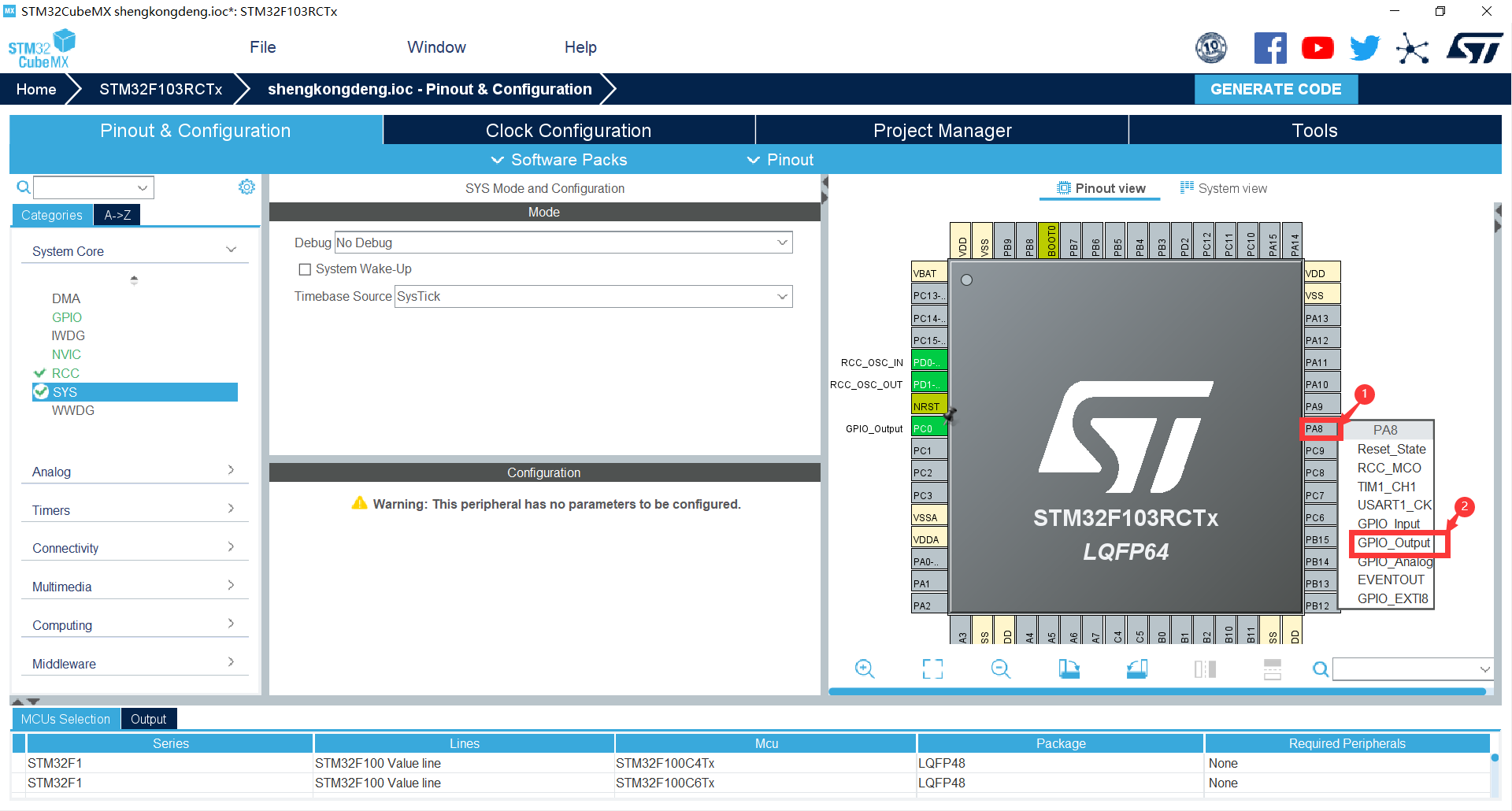Zoom in on the pinout view

(x=865, y=668)
